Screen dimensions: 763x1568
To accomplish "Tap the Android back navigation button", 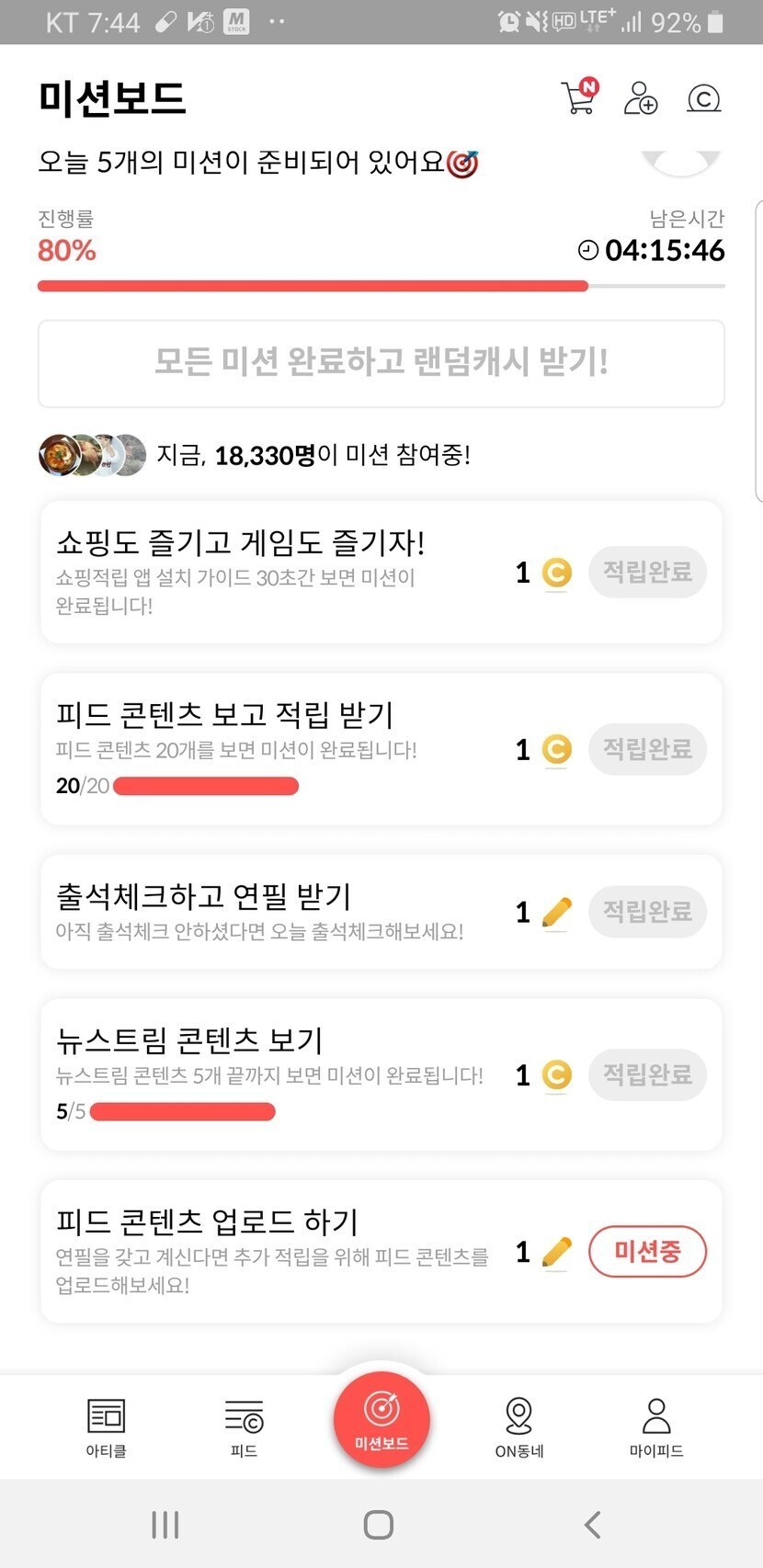I will click(x=592, y=1524).
